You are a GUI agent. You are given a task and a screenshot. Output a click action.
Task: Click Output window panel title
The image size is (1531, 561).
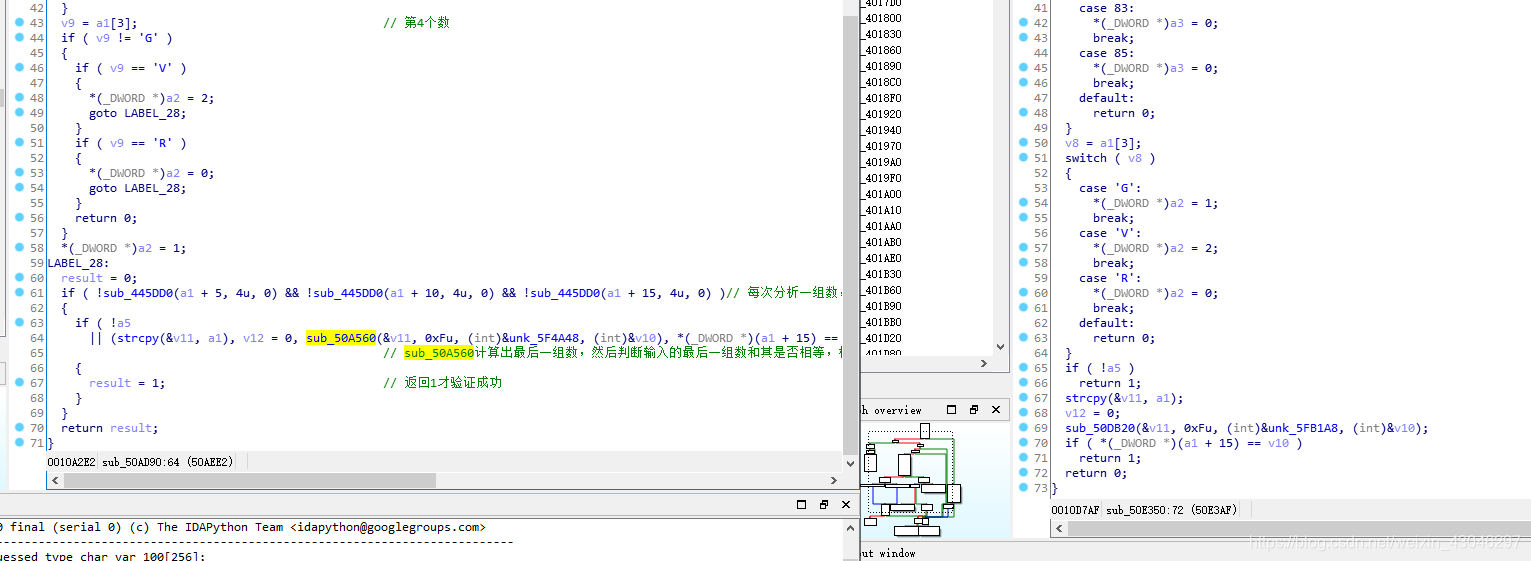pos(888,552)
